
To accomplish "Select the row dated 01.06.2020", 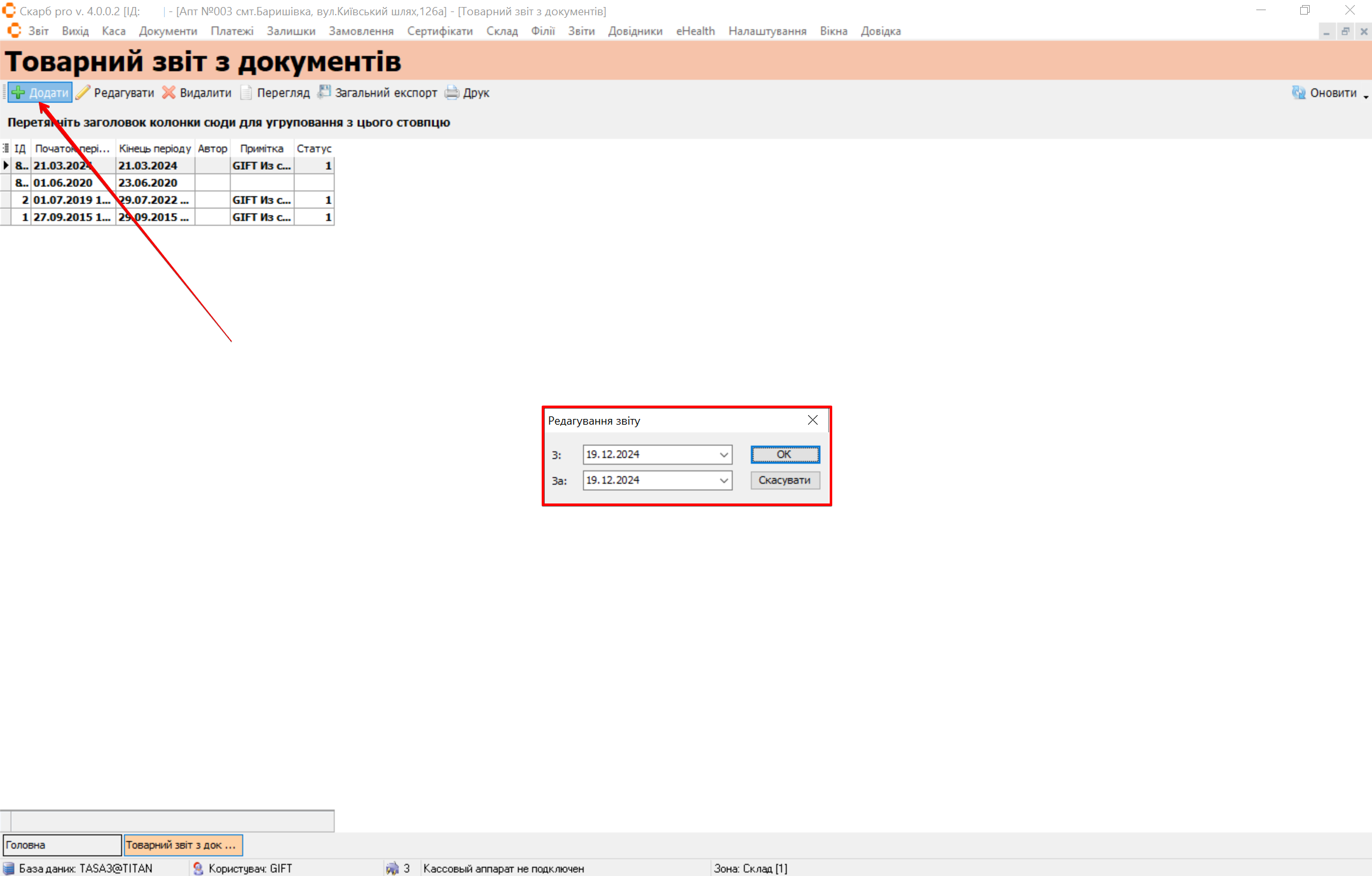I will point(63,182).
